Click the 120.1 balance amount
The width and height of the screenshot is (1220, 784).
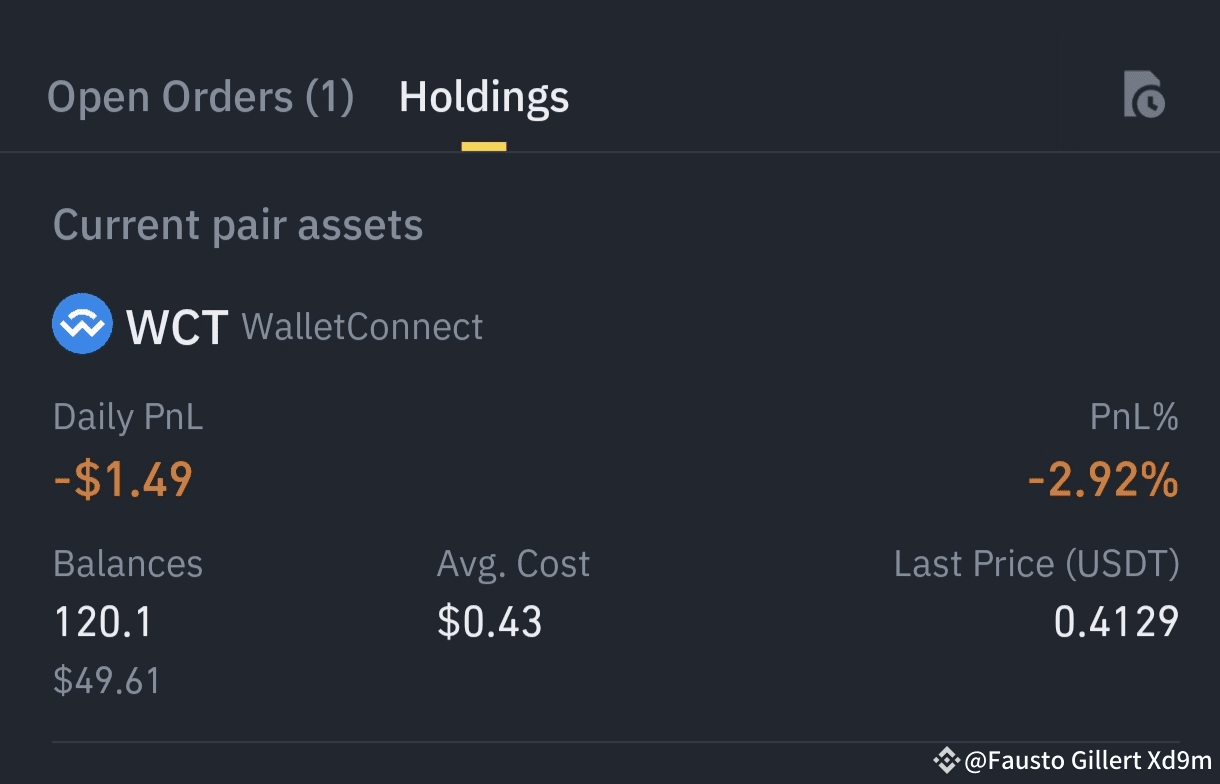pyautogui.click(x=103, y=622)
